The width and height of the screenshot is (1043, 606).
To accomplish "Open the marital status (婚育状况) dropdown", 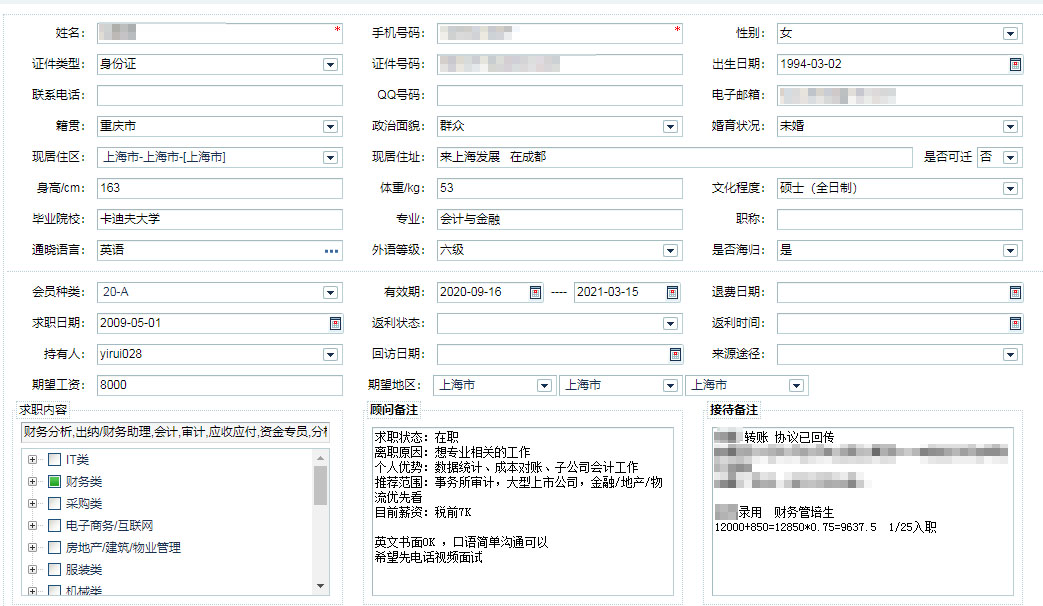I will click(x=1010, y=126).
